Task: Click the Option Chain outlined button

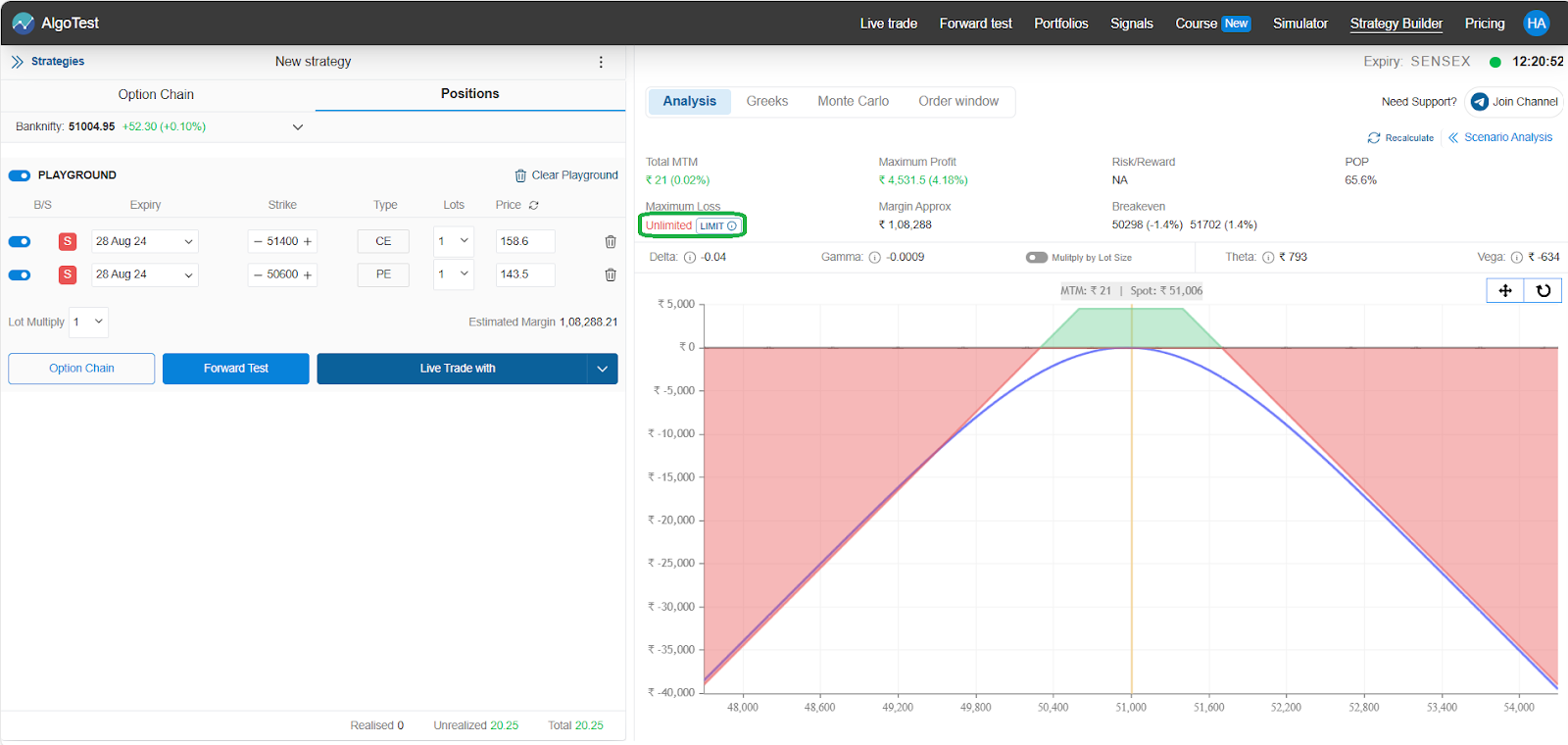Action: pos(81,369)
